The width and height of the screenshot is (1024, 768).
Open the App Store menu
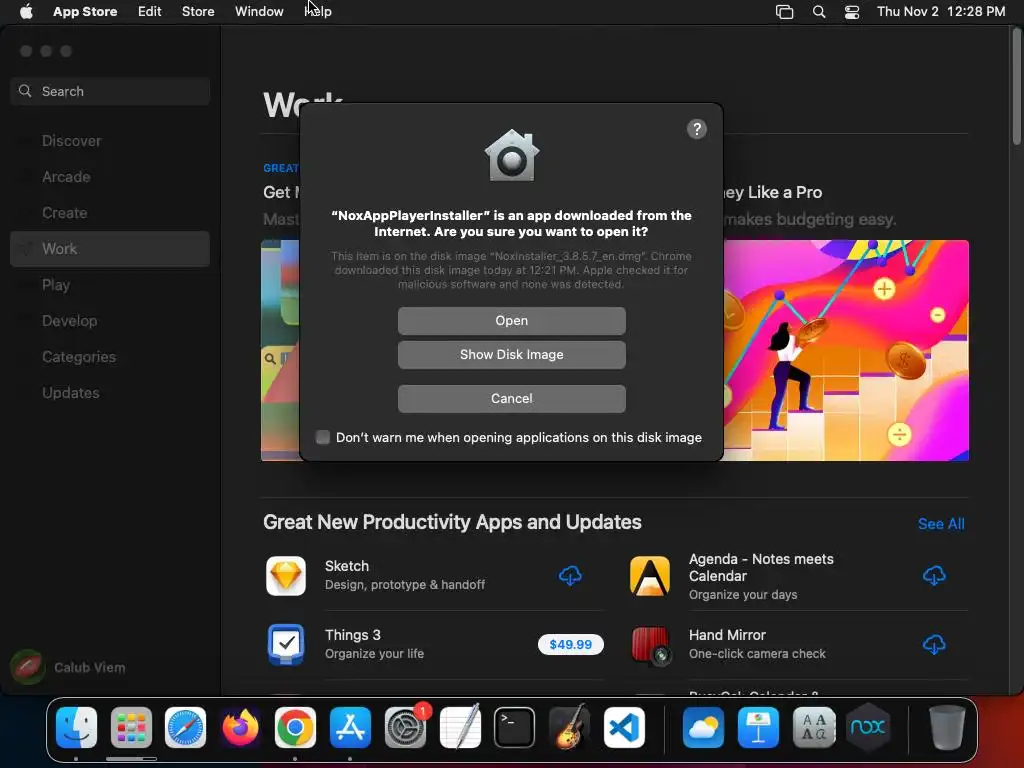[x=85, y=11]
